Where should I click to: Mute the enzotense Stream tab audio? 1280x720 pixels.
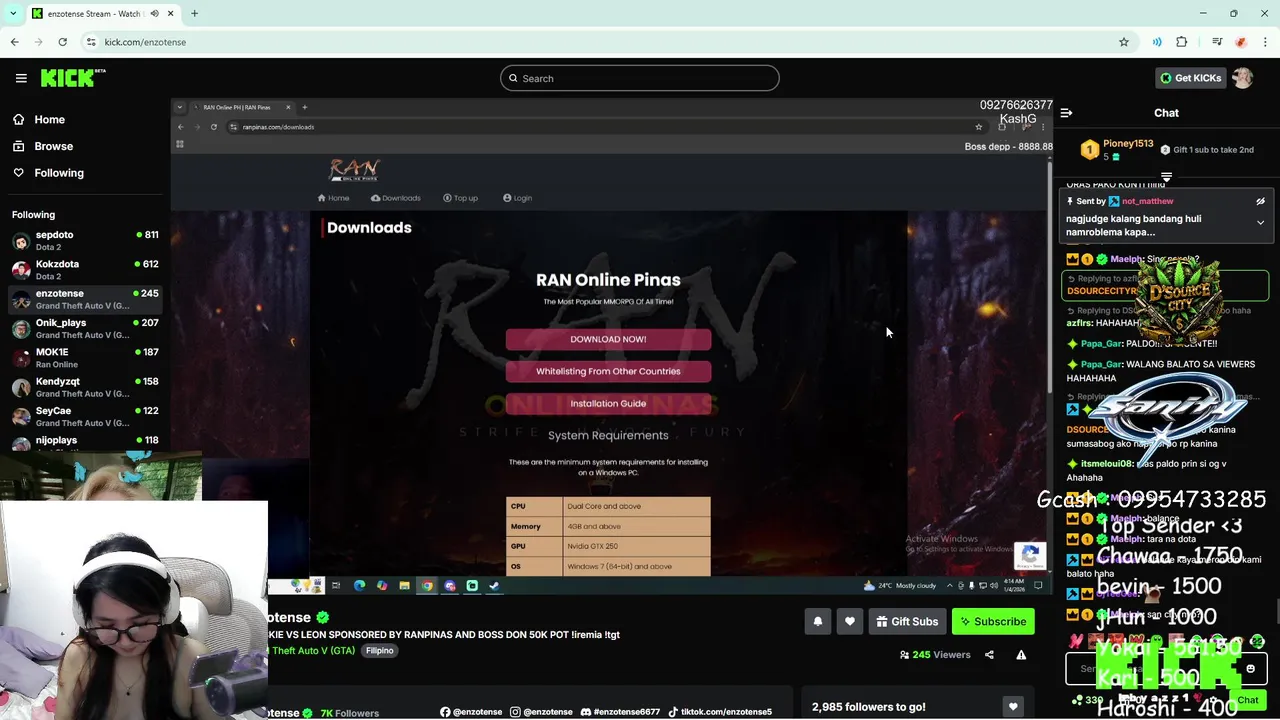(154, 14)
